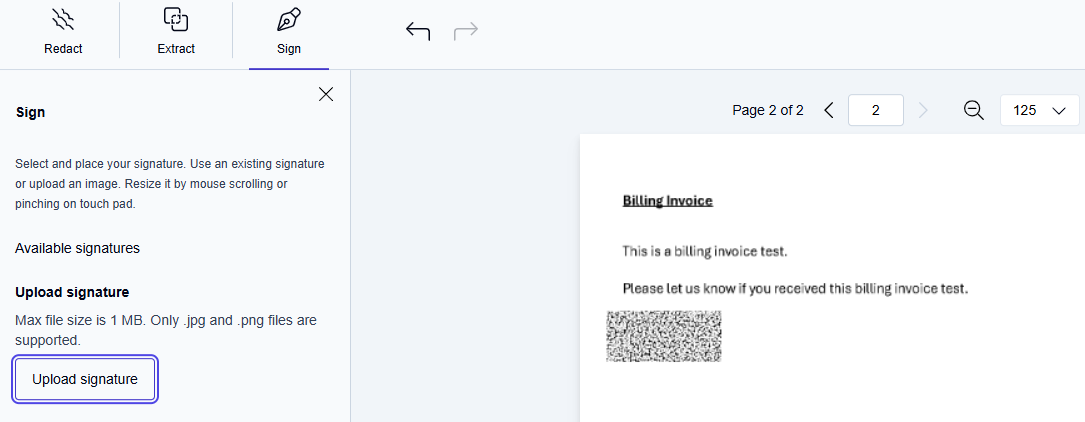Click the next page chevron
The height and width of the screenshot is (422, 1085).
pos(922,110)
